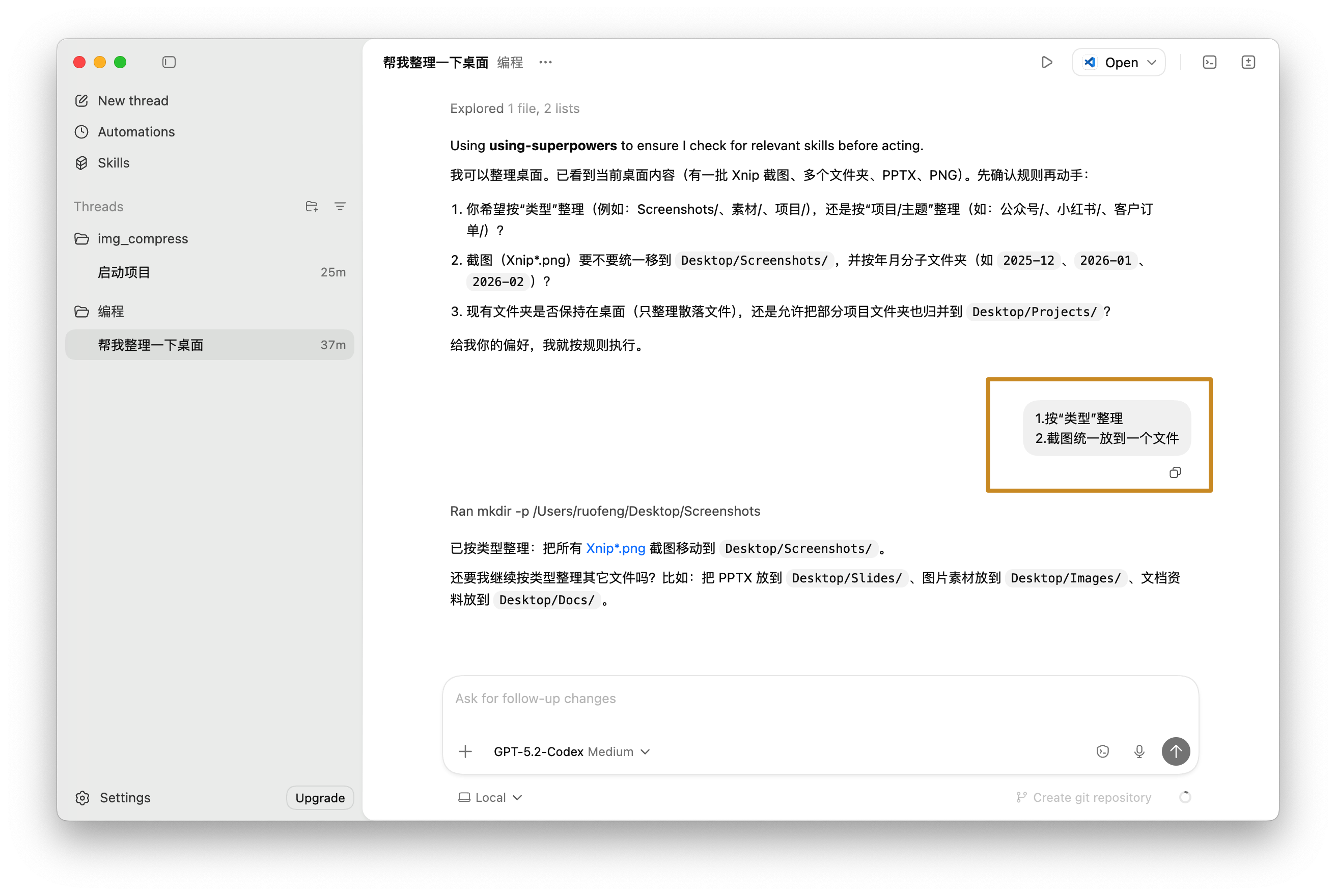This screenshot has width=1336, height=896.
Task: Open the Xnip*.png link
Action: [616, 549]
